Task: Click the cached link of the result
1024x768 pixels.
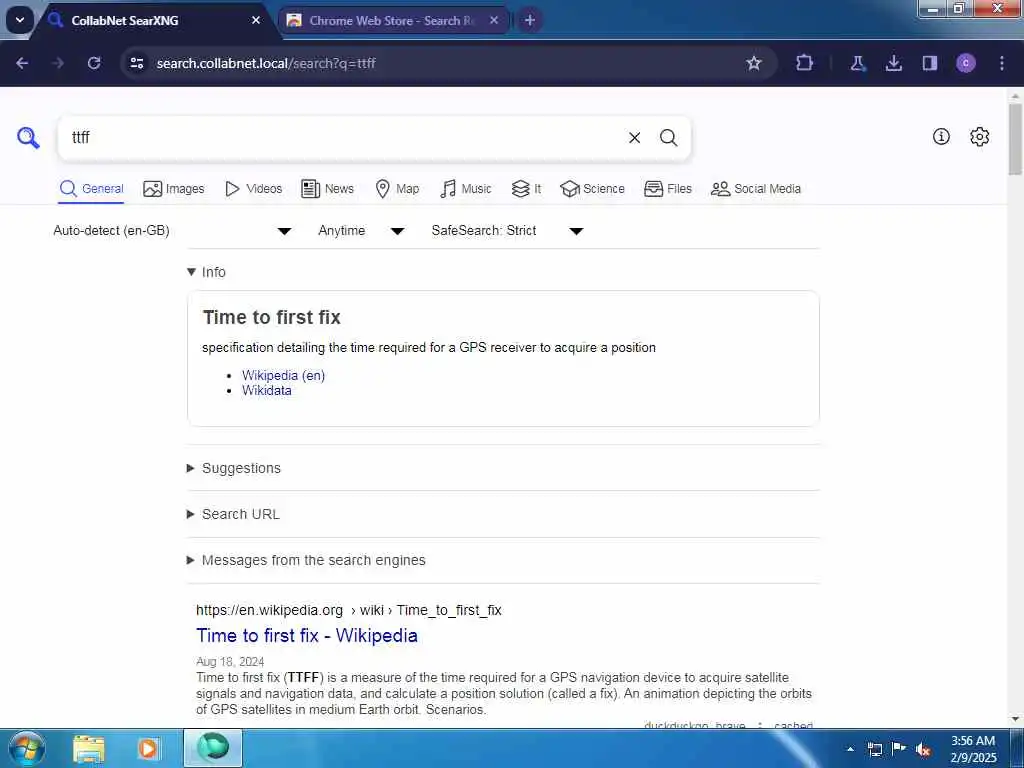Action: coord(793,726)
